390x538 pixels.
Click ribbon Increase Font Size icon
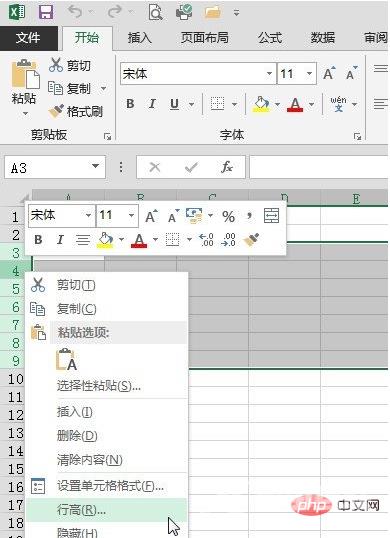click(x=329, y=73)
